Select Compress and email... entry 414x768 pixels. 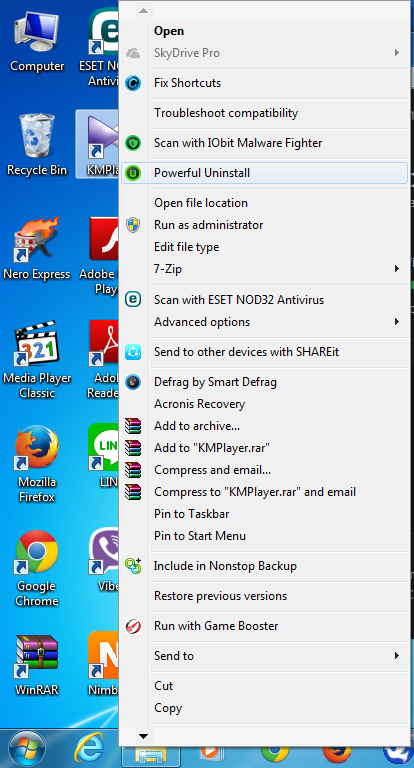[x=264, y=470]
